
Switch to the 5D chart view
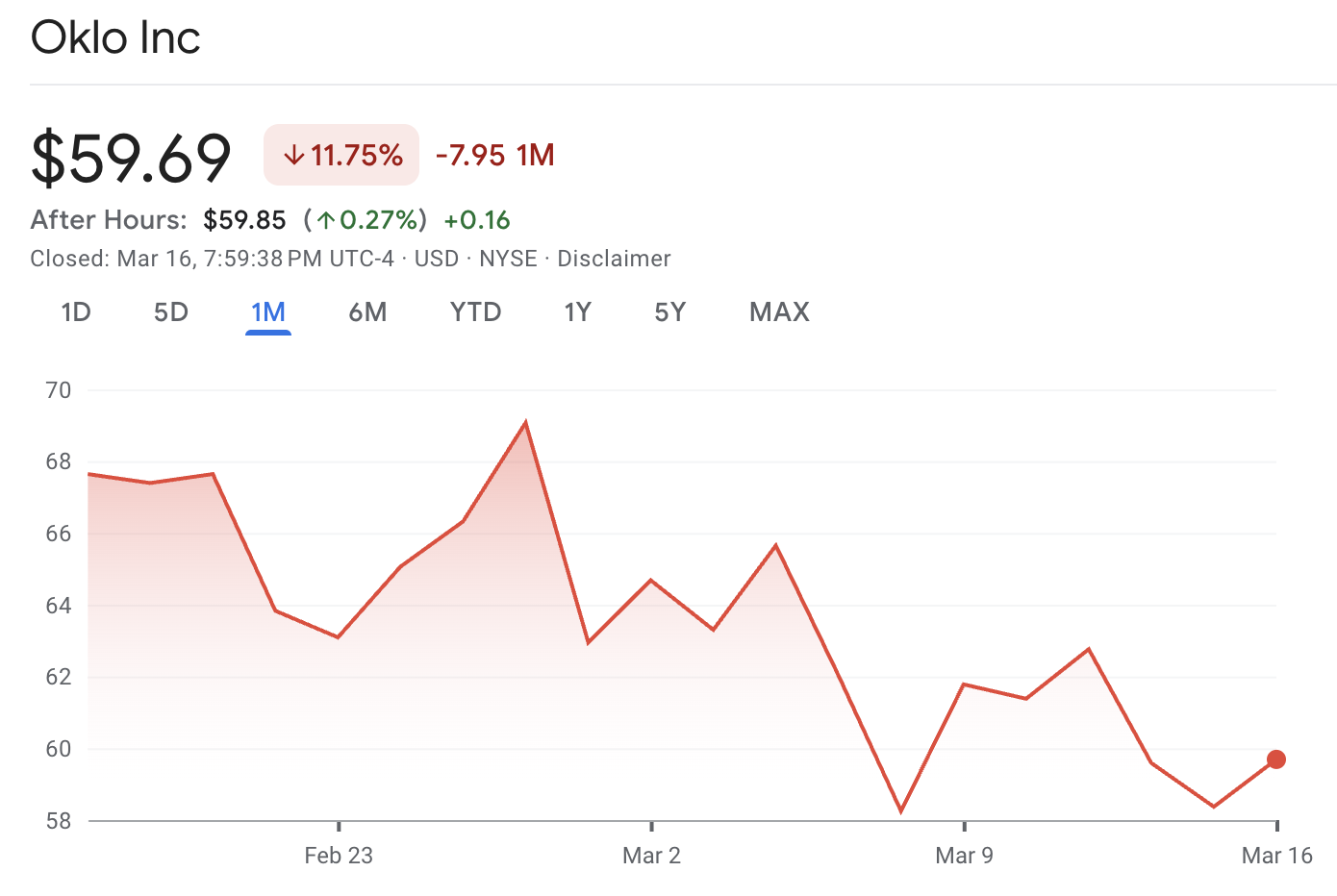[170, 311]
